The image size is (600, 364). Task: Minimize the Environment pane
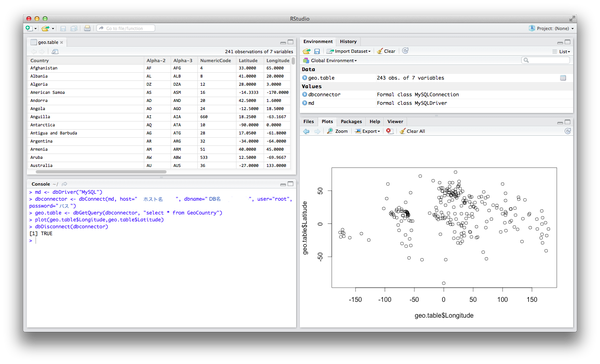[x=560, y=42]
